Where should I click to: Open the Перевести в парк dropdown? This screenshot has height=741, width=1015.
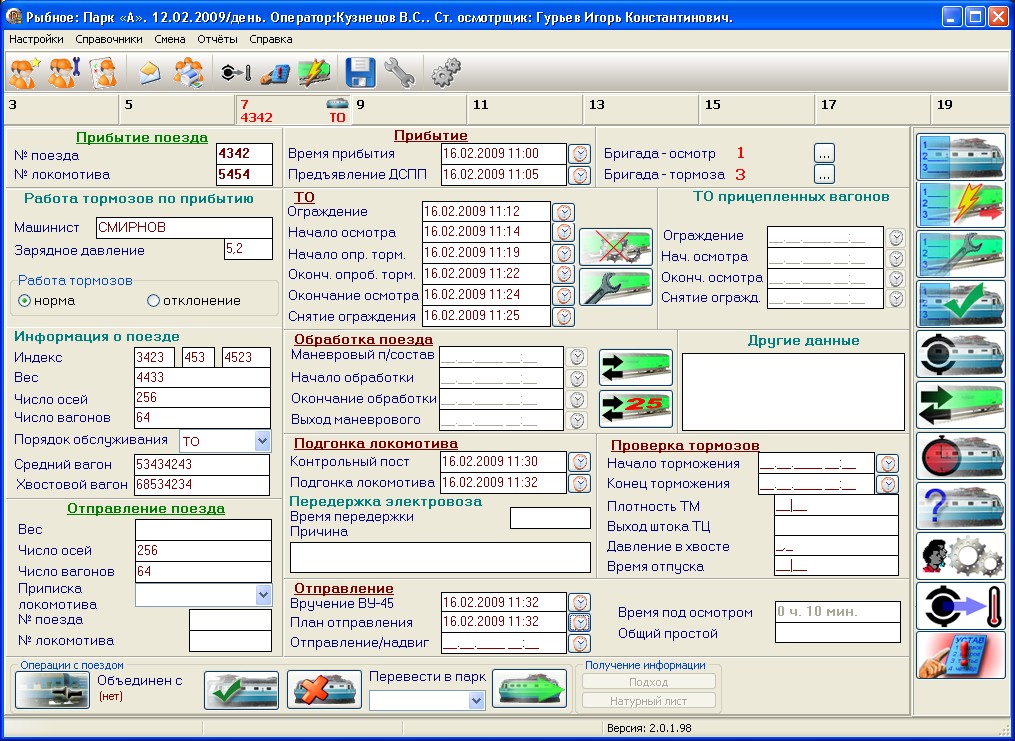tap(476, 700)
